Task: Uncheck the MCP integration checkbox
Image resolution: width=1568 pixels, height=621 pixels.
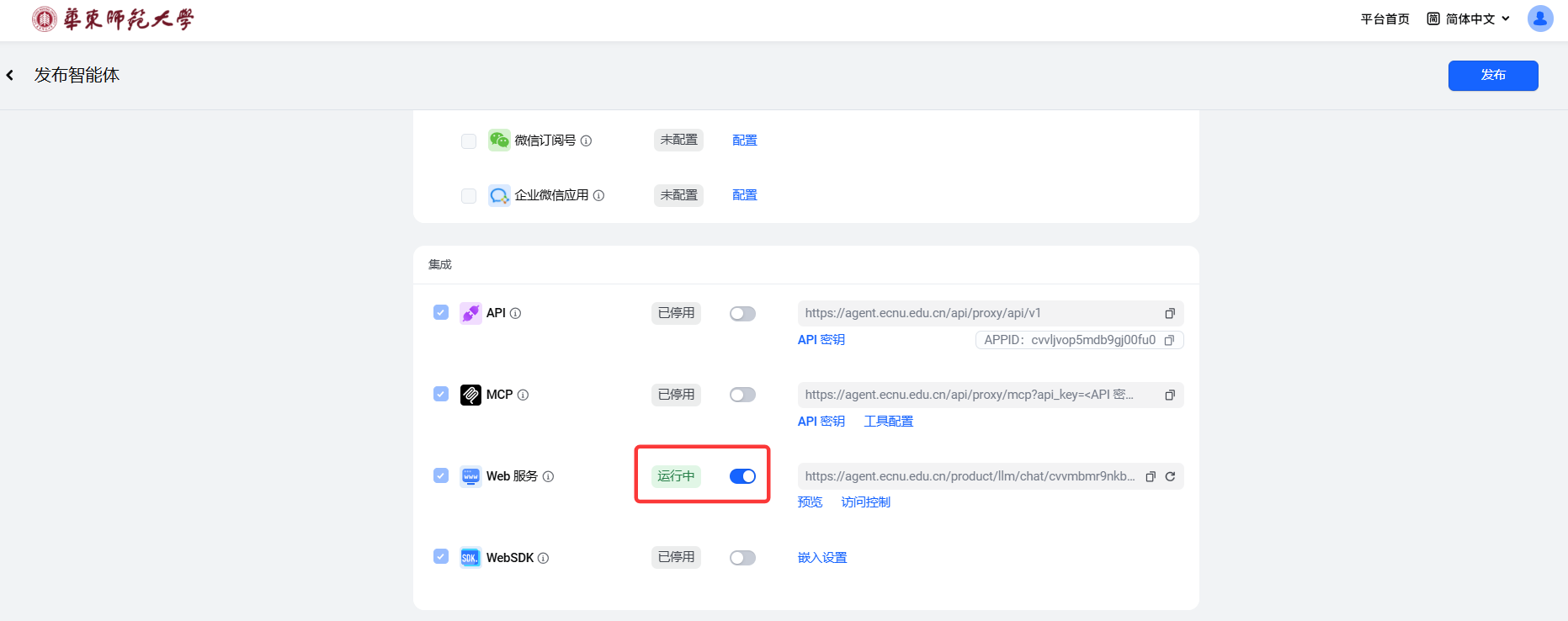Action: [441, 394]
